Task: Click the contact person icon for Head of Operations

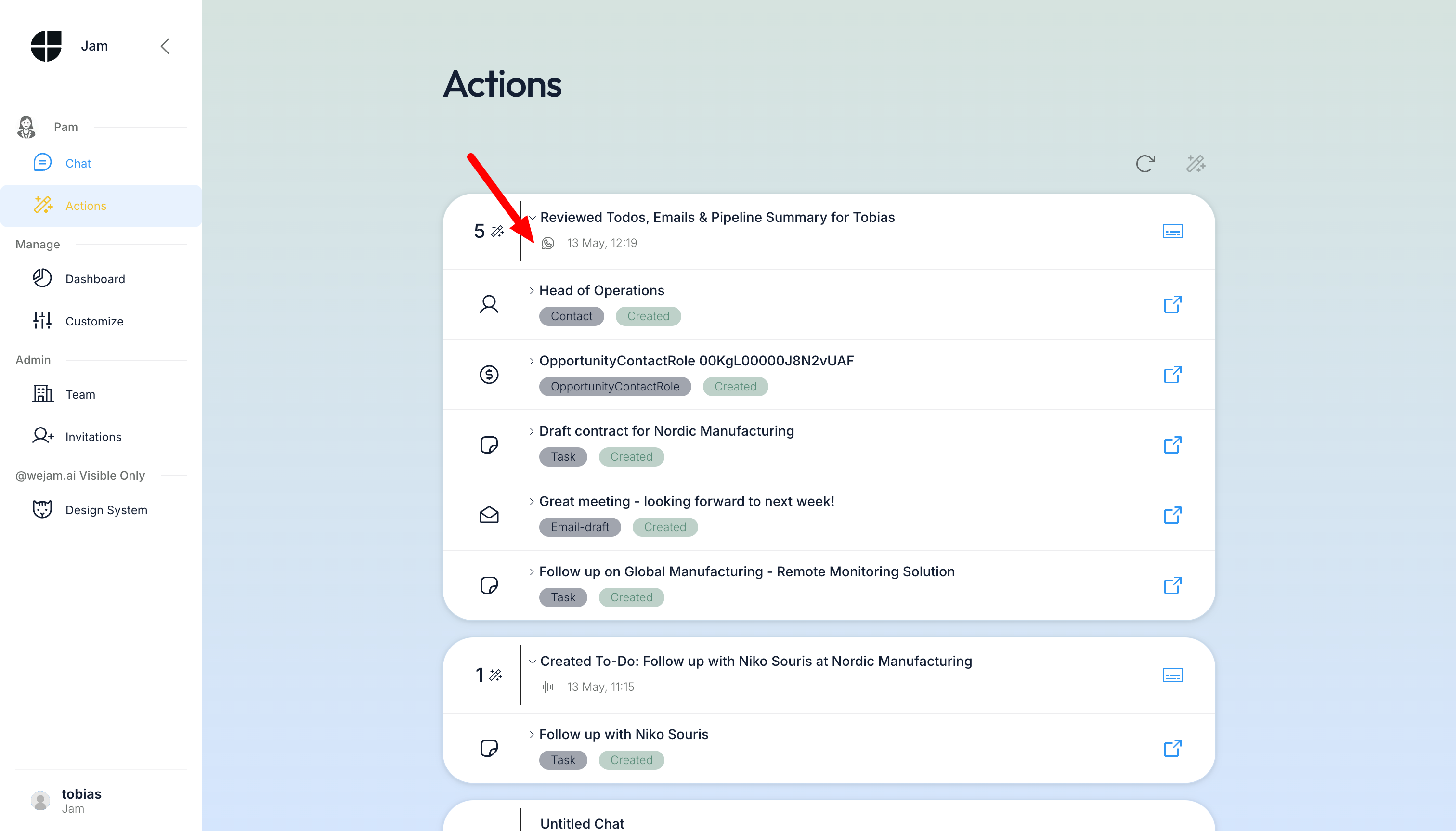Action: (x=489, y=304)
